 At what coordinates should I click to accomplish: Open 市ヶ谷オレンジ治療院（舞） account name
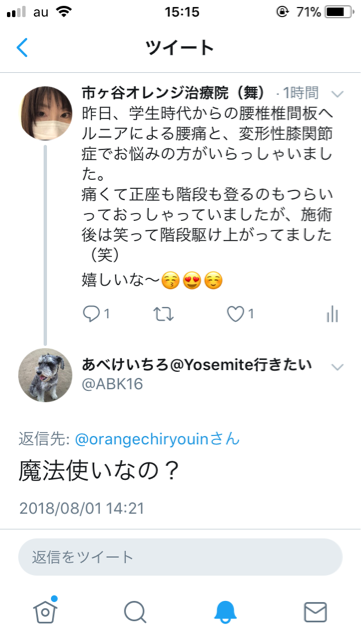tap(173, 93)
